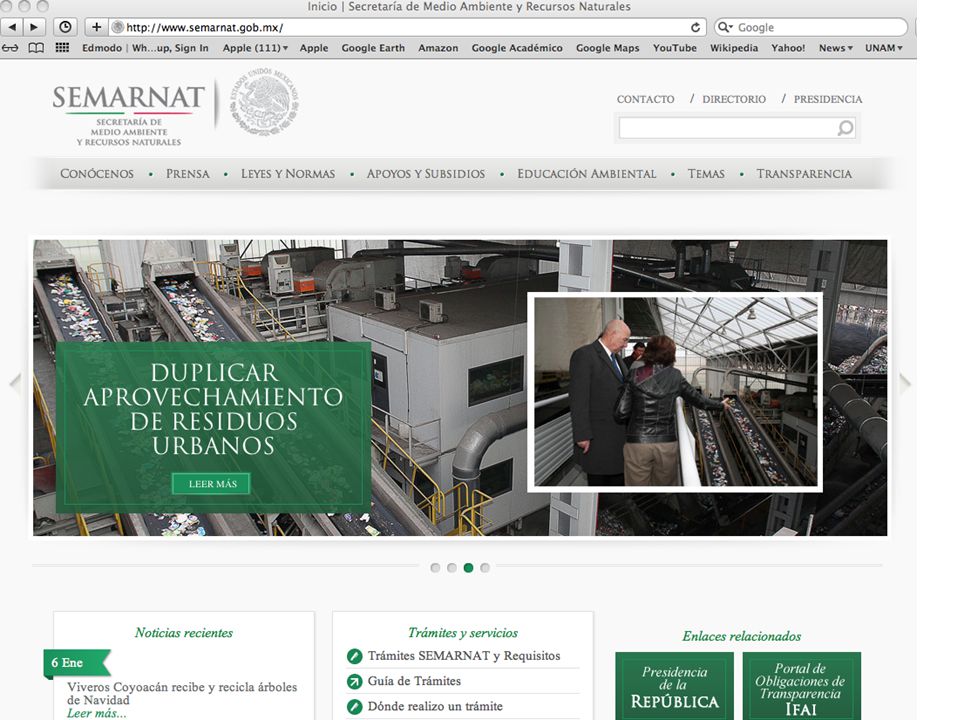Image resolution: width=960 pixels, height=720 pixels.
Task: Click Viveros Coyoacán news headline
Action: 182,693
